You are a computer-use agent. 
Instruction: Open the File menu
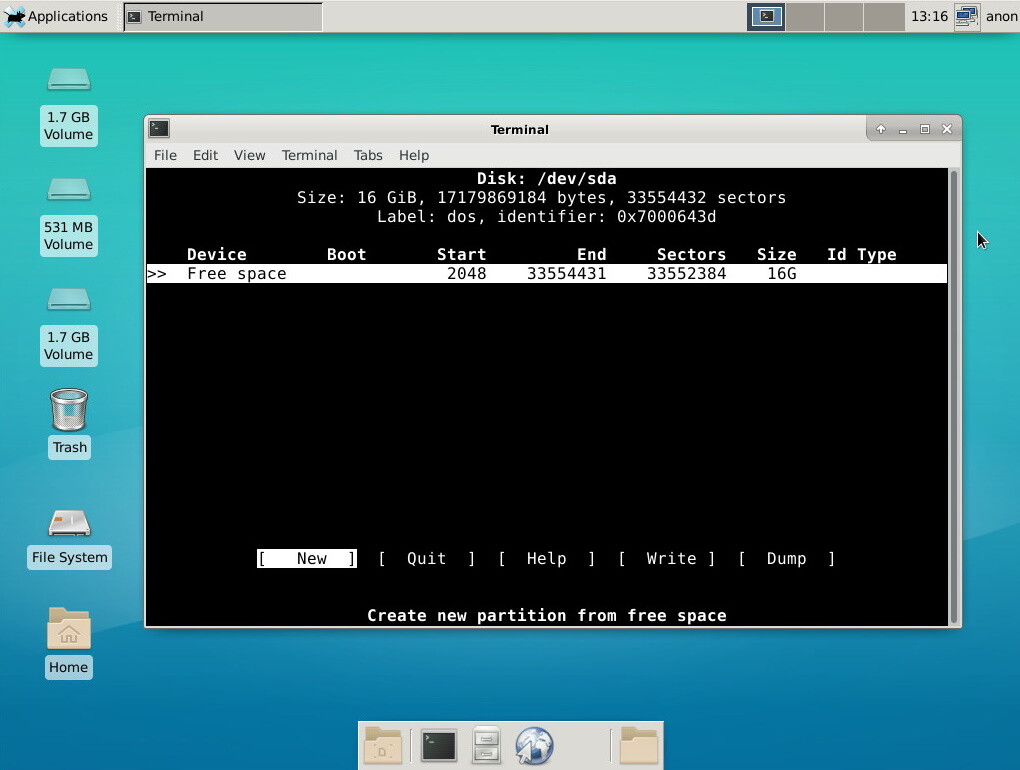tap(165, 155)
